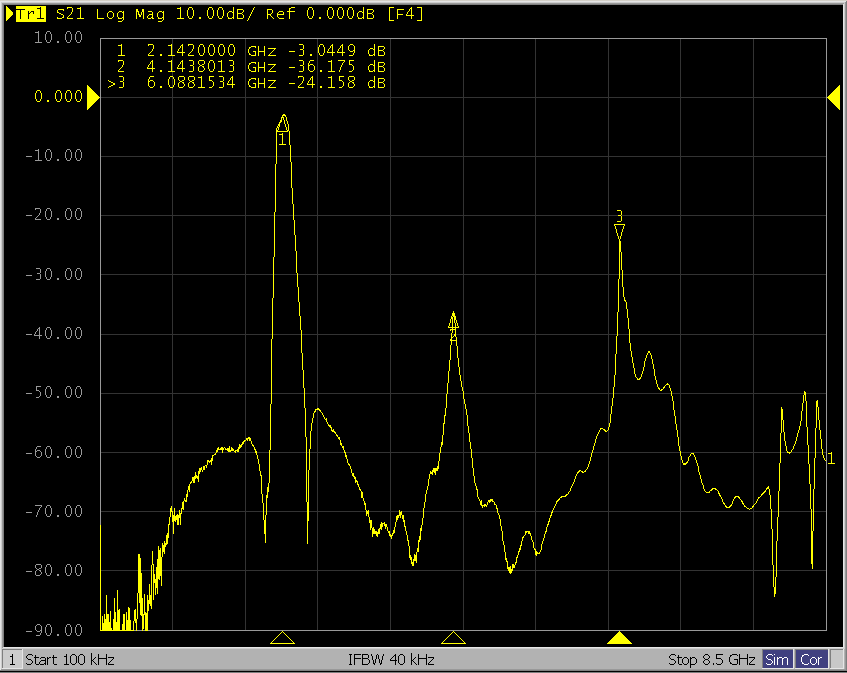This screenshot has height=673, width=847.
Task: Open the 10.00dB/ scale per division setting
Action: [195, 15]
